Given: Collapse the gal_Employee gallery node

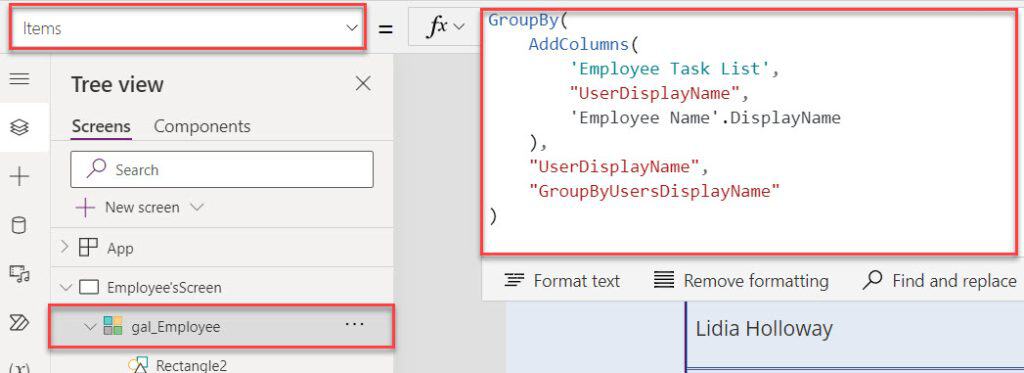Looking at the screenshot, I should coord(90,326).
